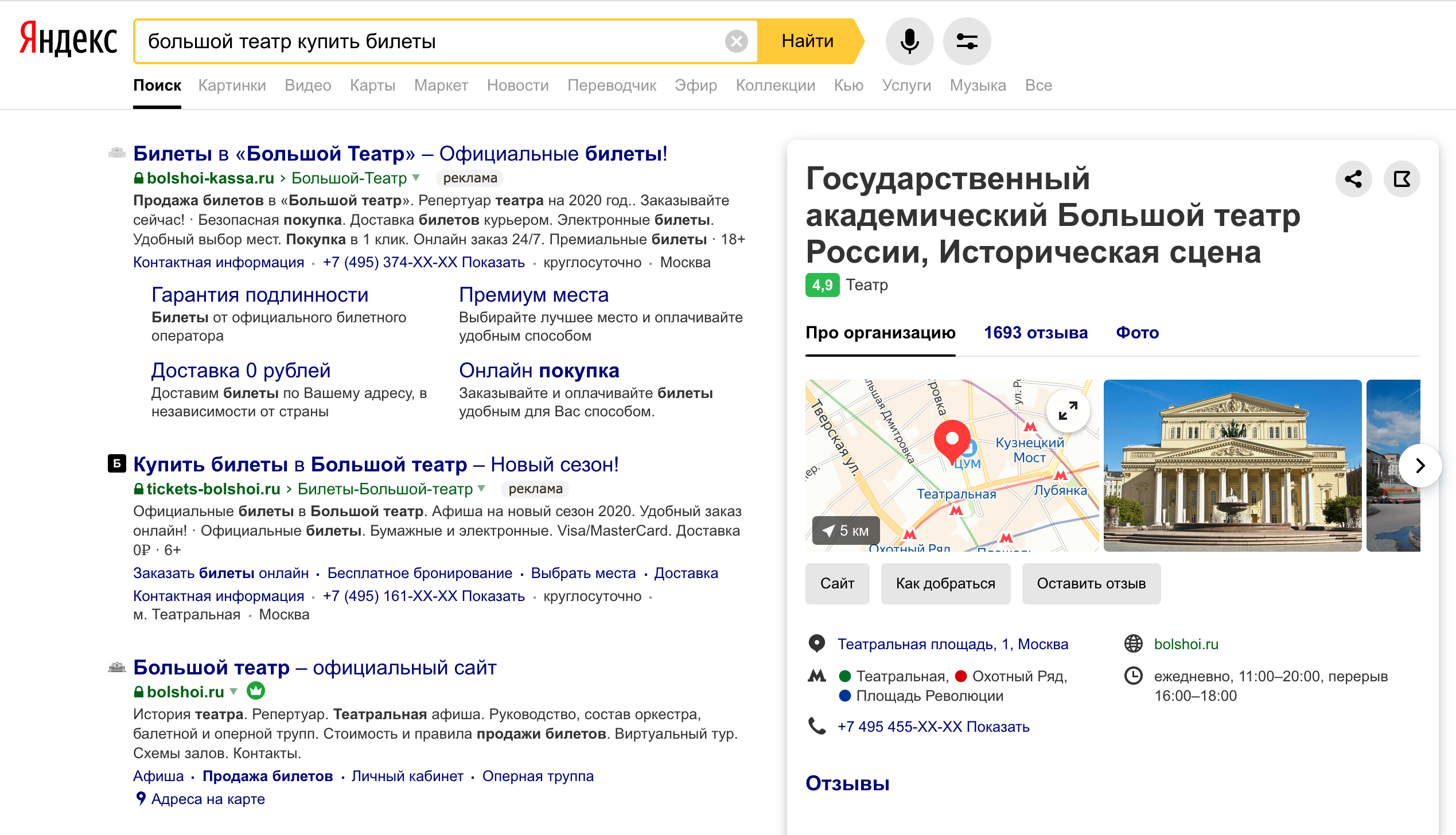Viewport: 1456px width, 835px height.
Task: Click the Б favicon of the tickets-bolshoi.ru result
Action: pyautogui.click(x=117, y=463)
